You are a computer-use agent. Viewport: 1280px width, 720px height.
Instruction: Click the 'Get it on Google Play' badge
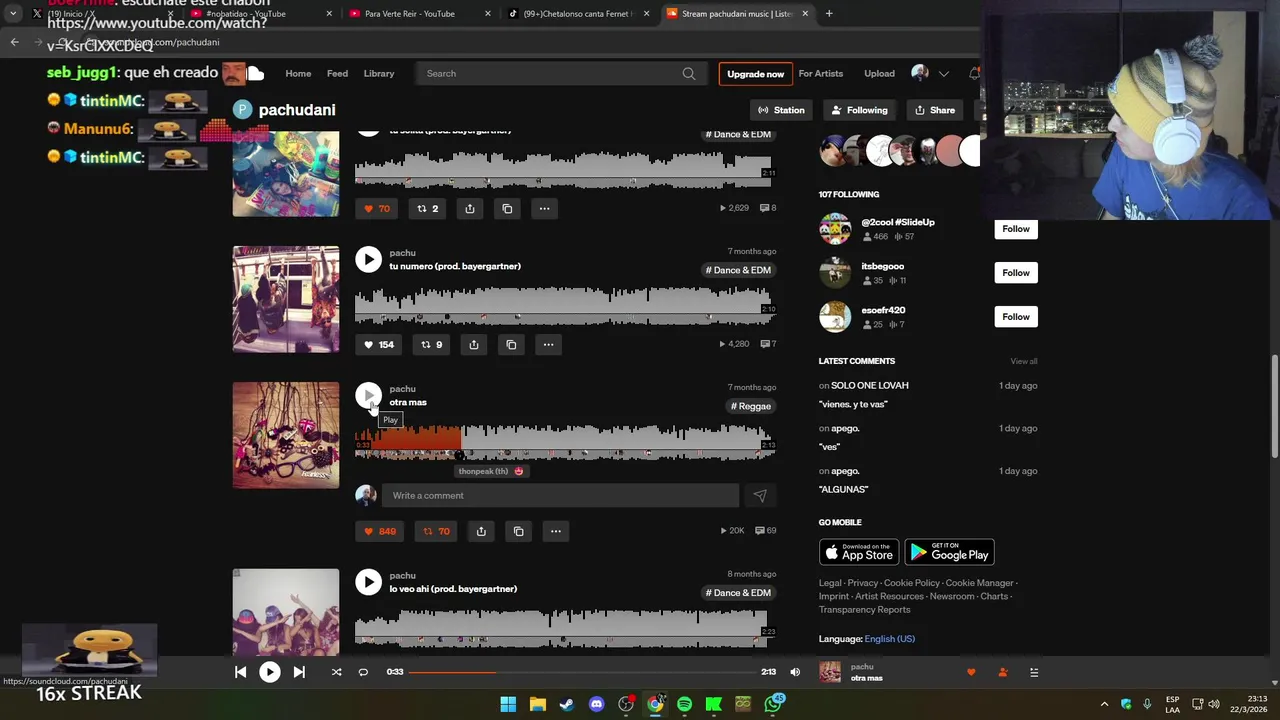pos(949,552)
